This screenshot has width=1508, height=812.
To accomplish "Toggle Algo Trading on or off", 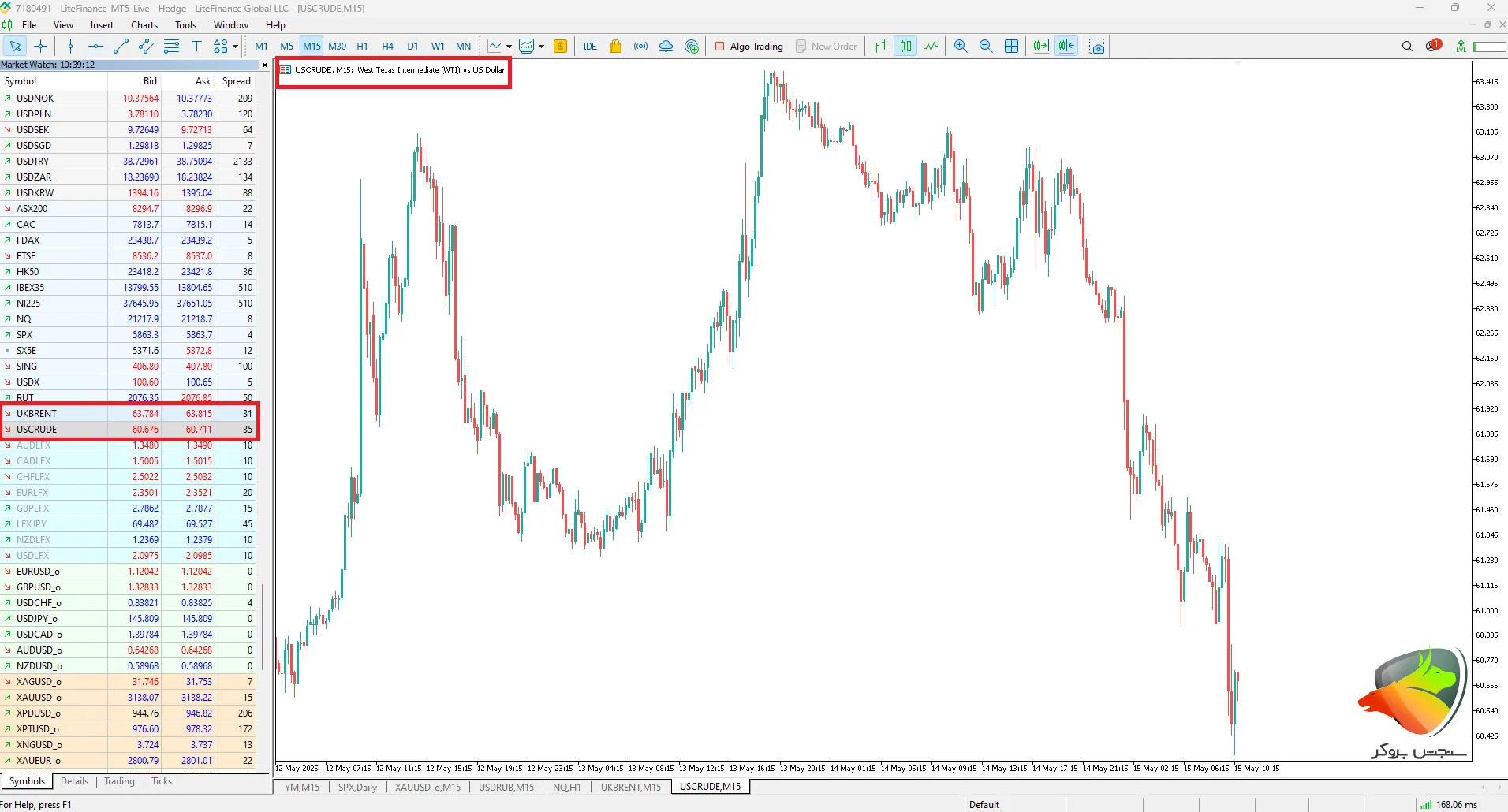I will (x=748, y=47).
